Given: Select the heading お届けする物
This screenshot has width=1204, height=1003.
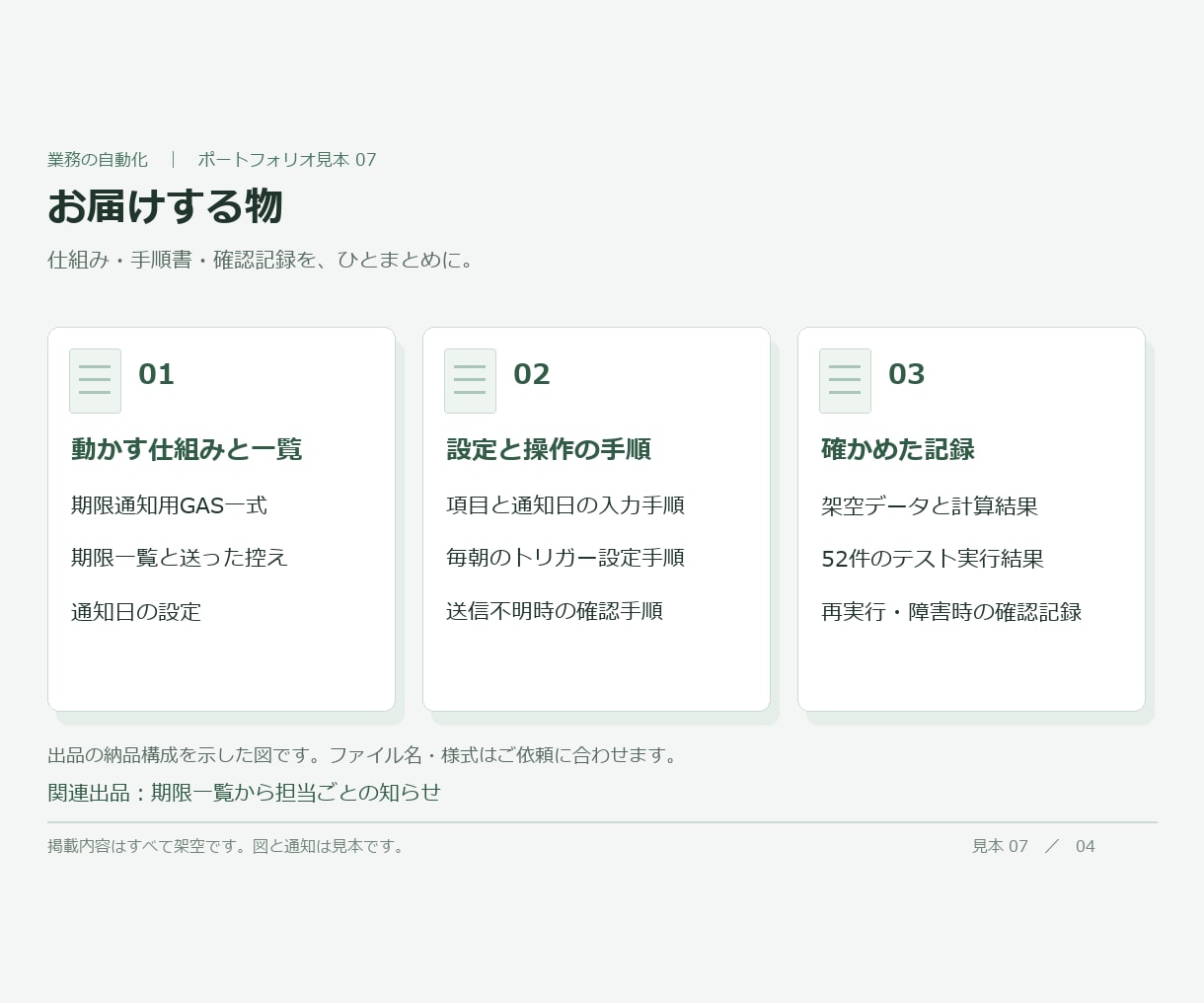Looking at the screenshot, I should (x=165, y=206).
